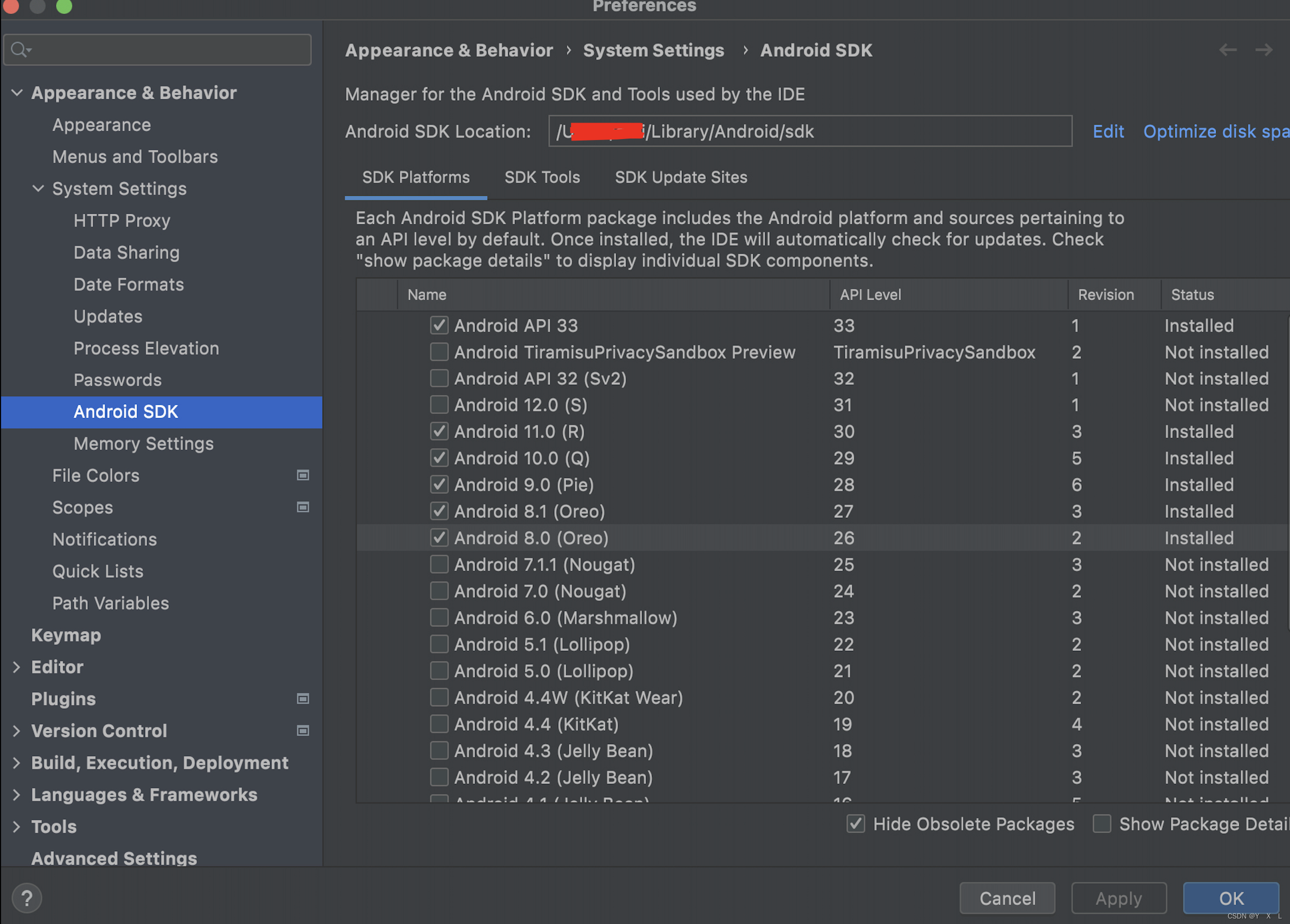Viewport: 1290px width, 924px height.
Task: Click the Status column header
Action: click(x=1225, y=295)
